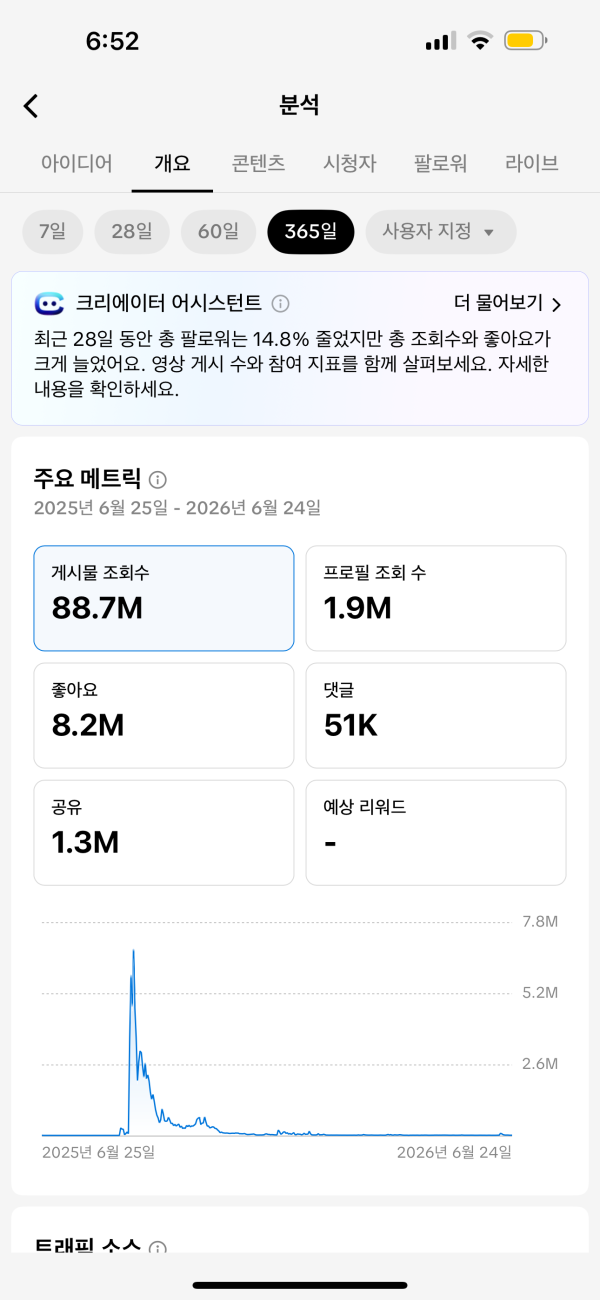
Task: Tap the 6:52 clock in status bar
Action: point(112,41)
